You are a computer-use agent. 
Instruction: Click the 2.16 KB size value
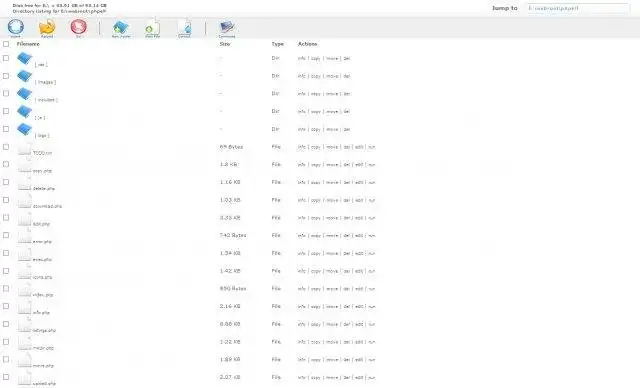(230, 306)
